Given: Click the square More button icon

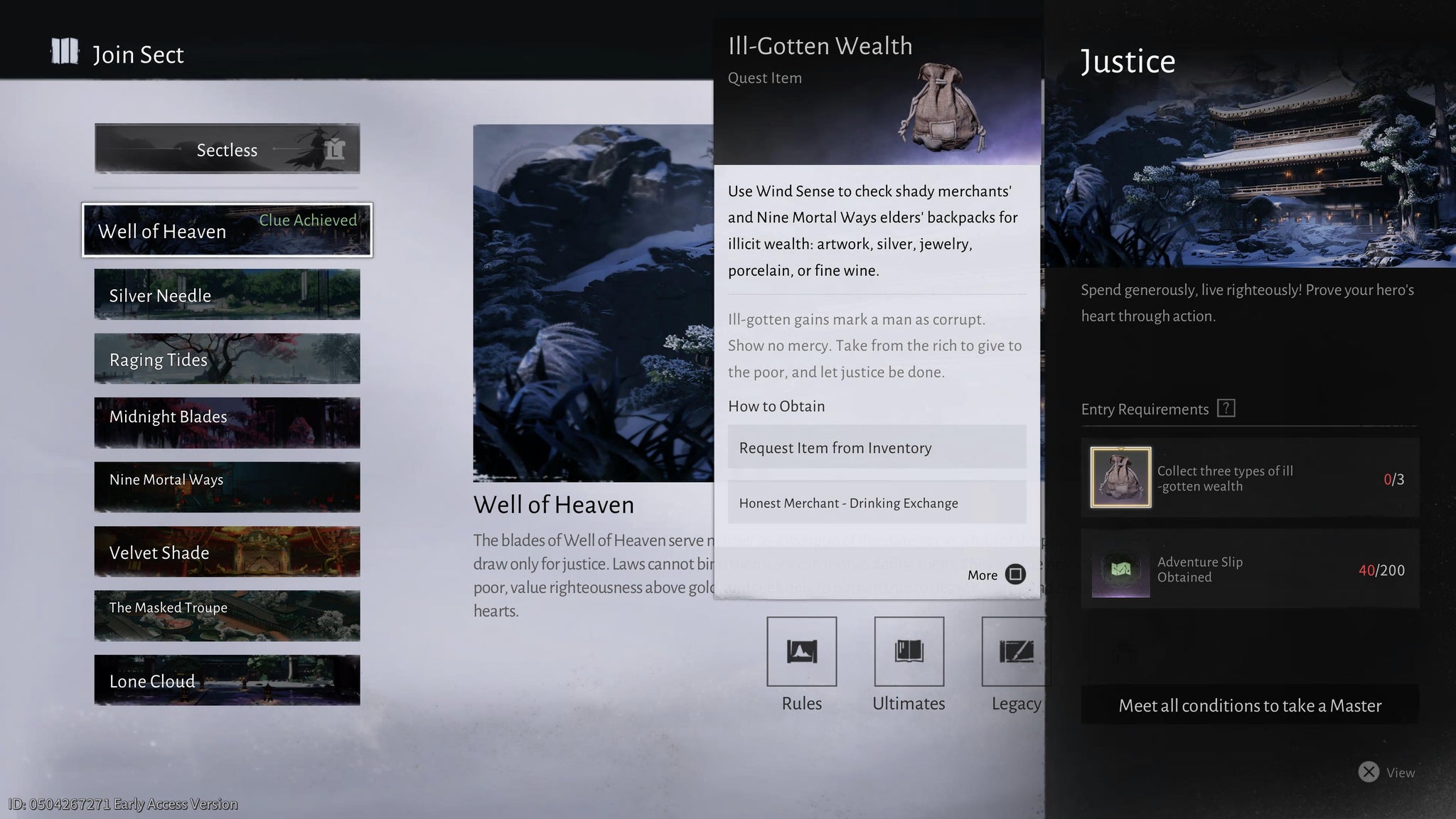Looking at the screenshot, I should (x=1017, y=574).
